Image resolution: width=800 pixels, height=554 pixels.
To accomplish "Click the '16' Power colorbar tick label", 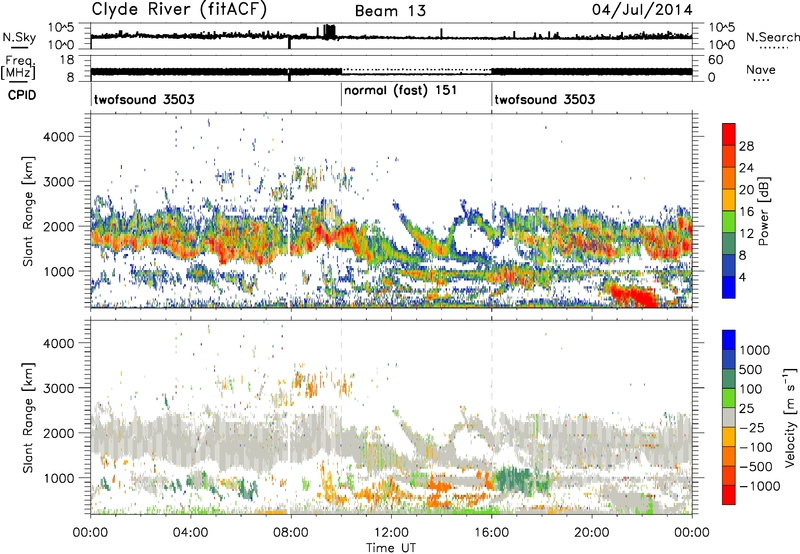I will (x=746, y=212).
